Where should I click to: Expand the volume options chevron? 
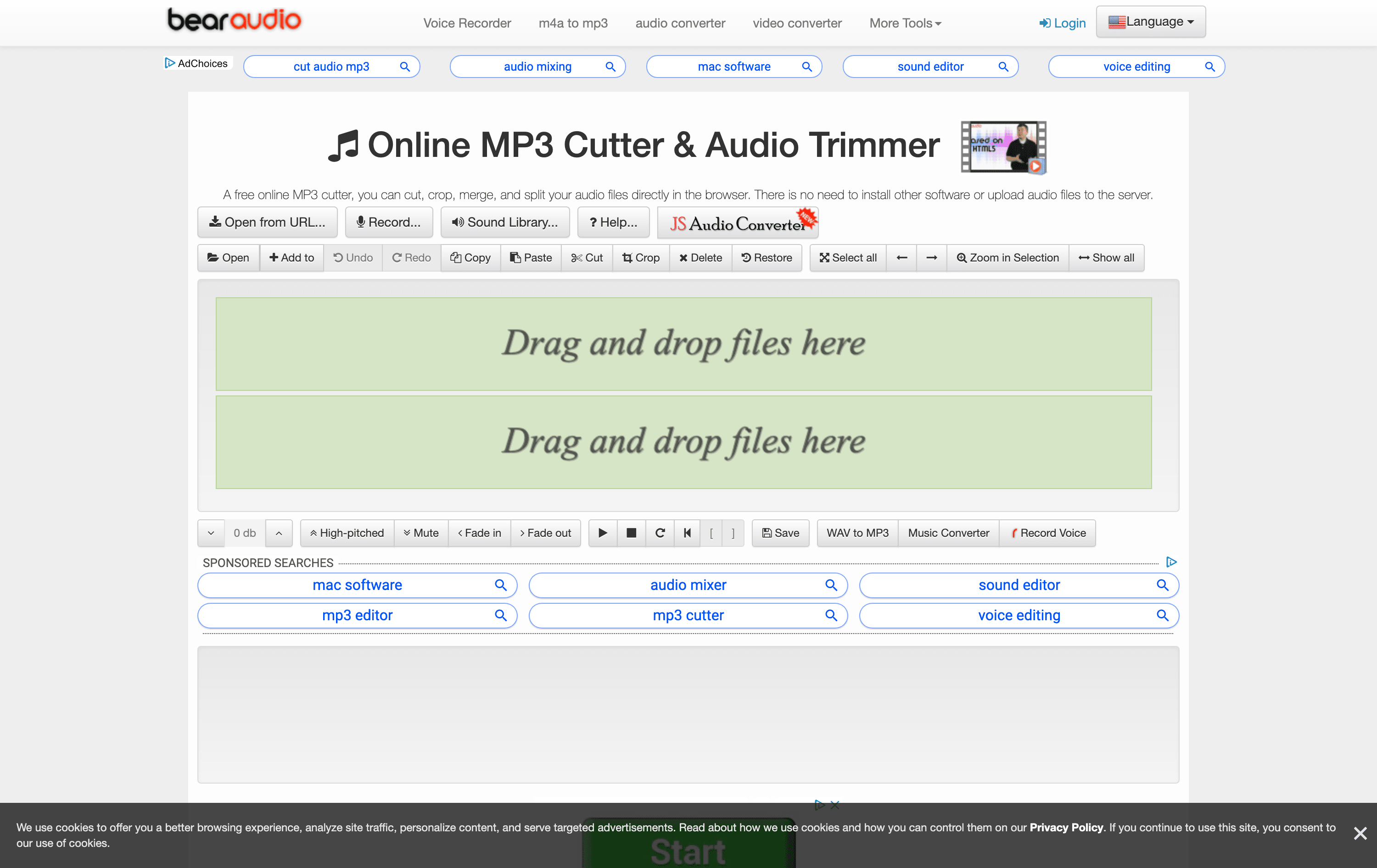pyautogui.click(x=210, y=533)
